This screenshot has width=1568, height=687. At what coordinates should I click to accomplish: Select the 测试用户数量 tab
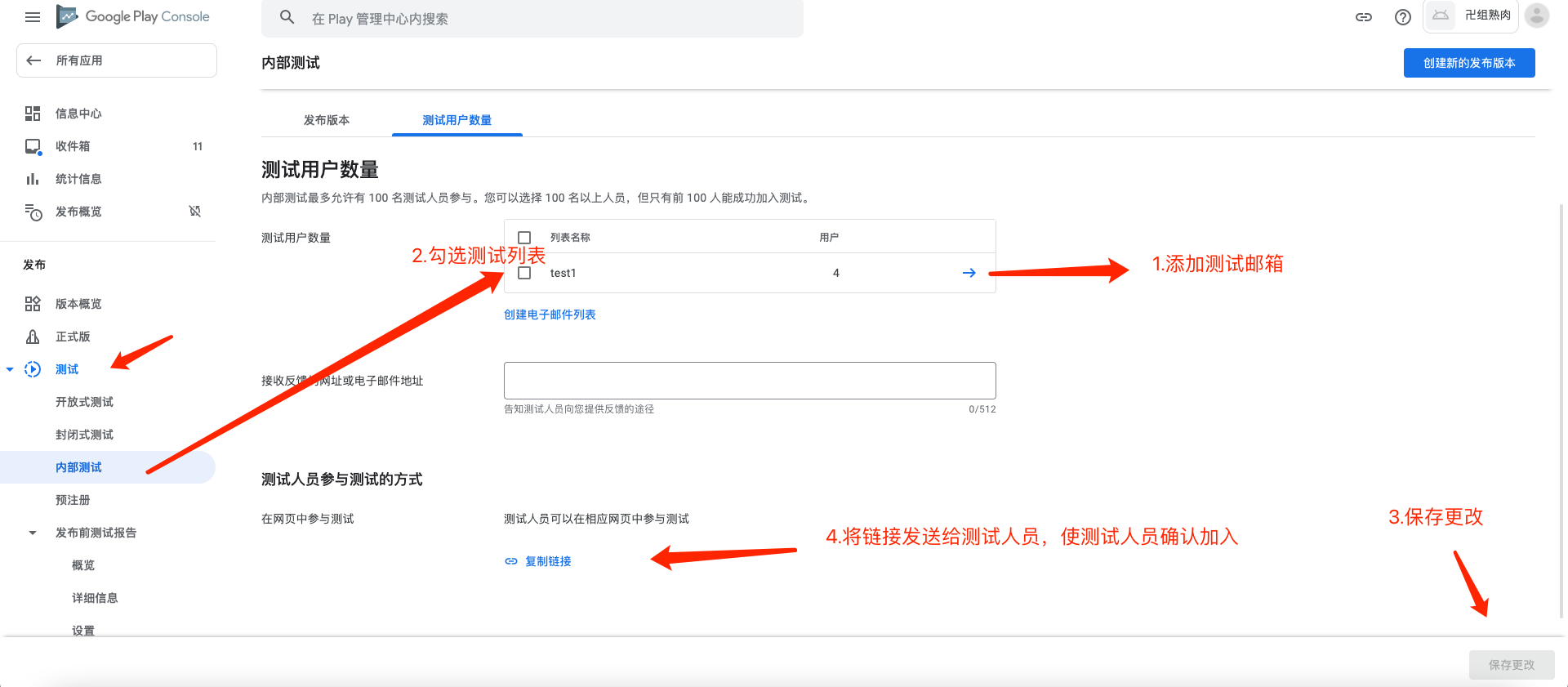457,120
